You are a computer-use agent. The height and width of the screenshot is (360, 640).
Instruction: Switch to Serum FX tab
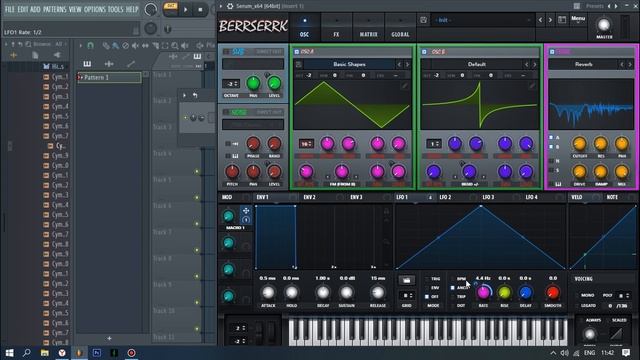coord(336,27)
